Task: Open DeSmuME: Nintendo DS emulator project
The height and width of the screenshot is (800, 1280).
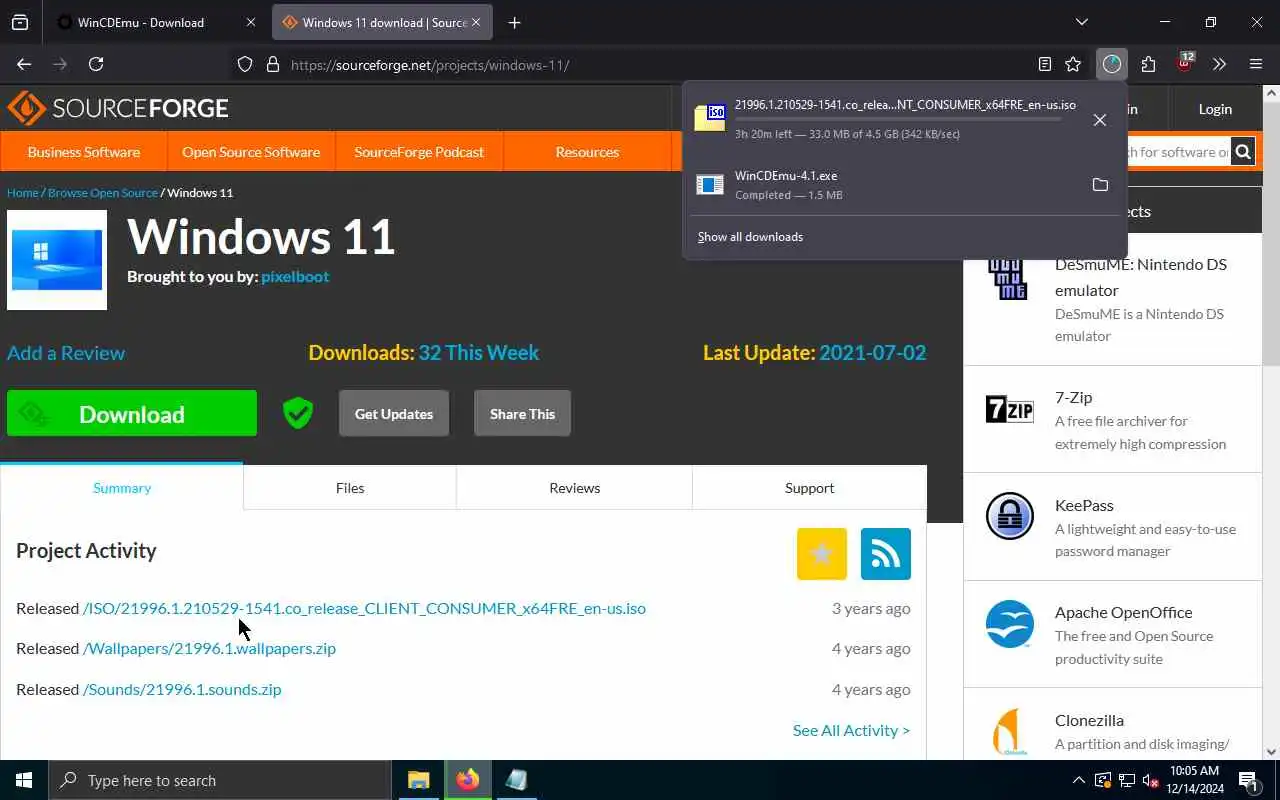Action: (1141, 277)
